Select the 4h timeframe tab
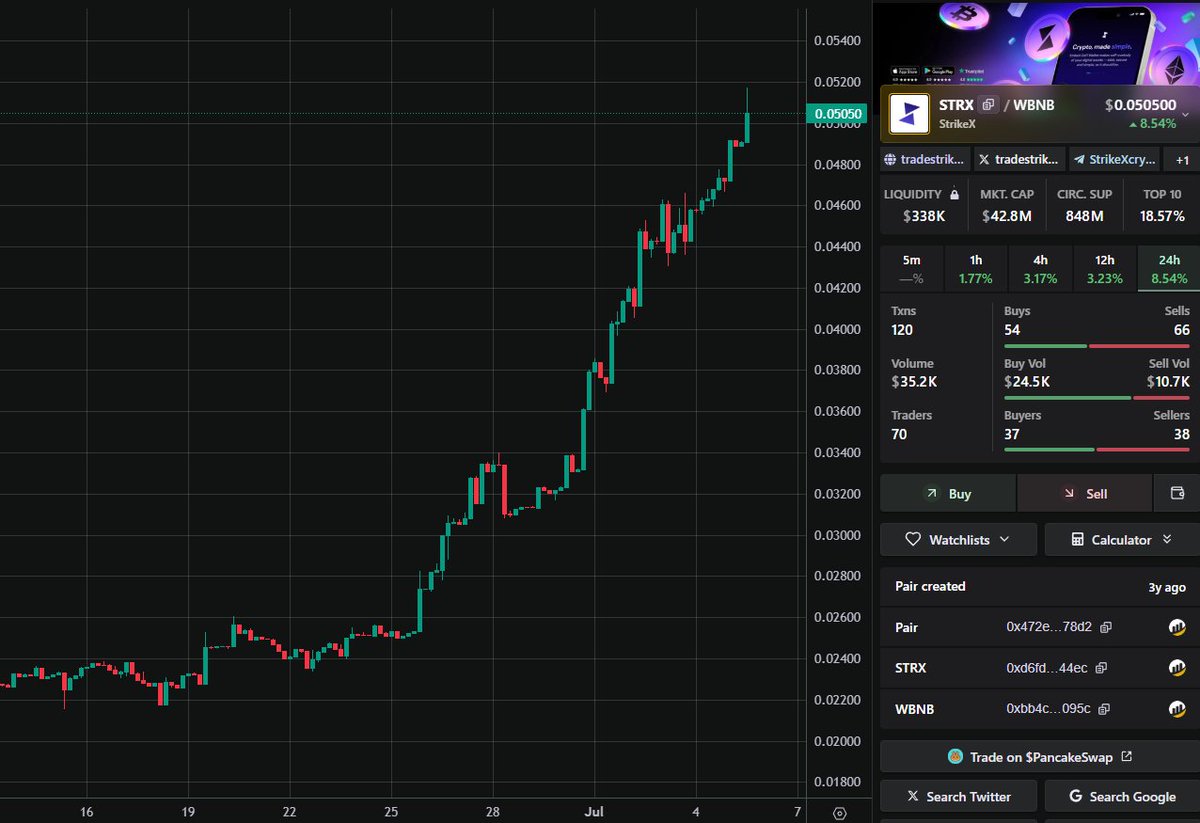Screen dimensions: 1200x823 click(x=1040, y=269)
